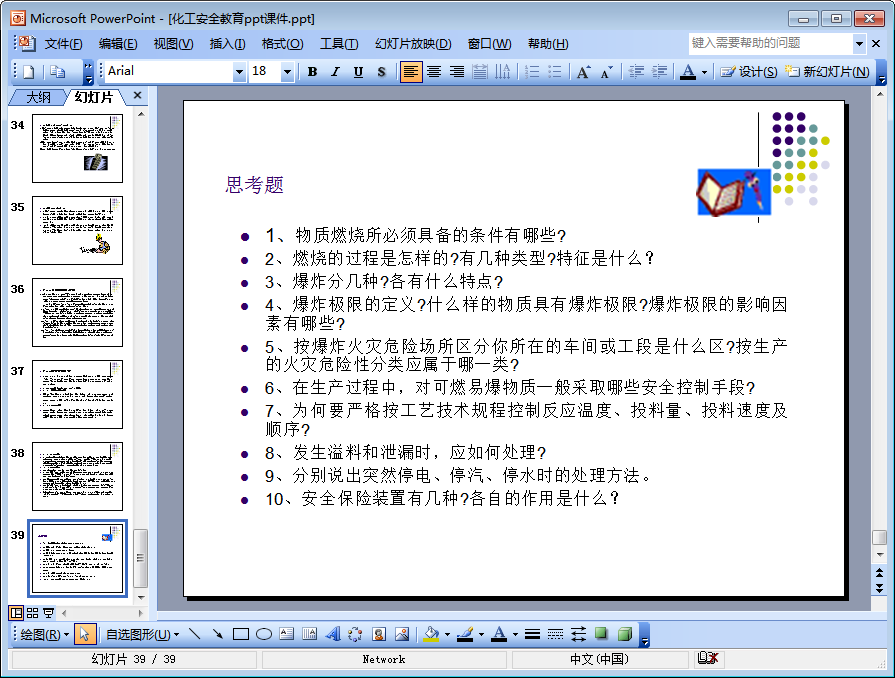Insert a horizontal text box
895x678 pixels.
(x=287, y=634)
